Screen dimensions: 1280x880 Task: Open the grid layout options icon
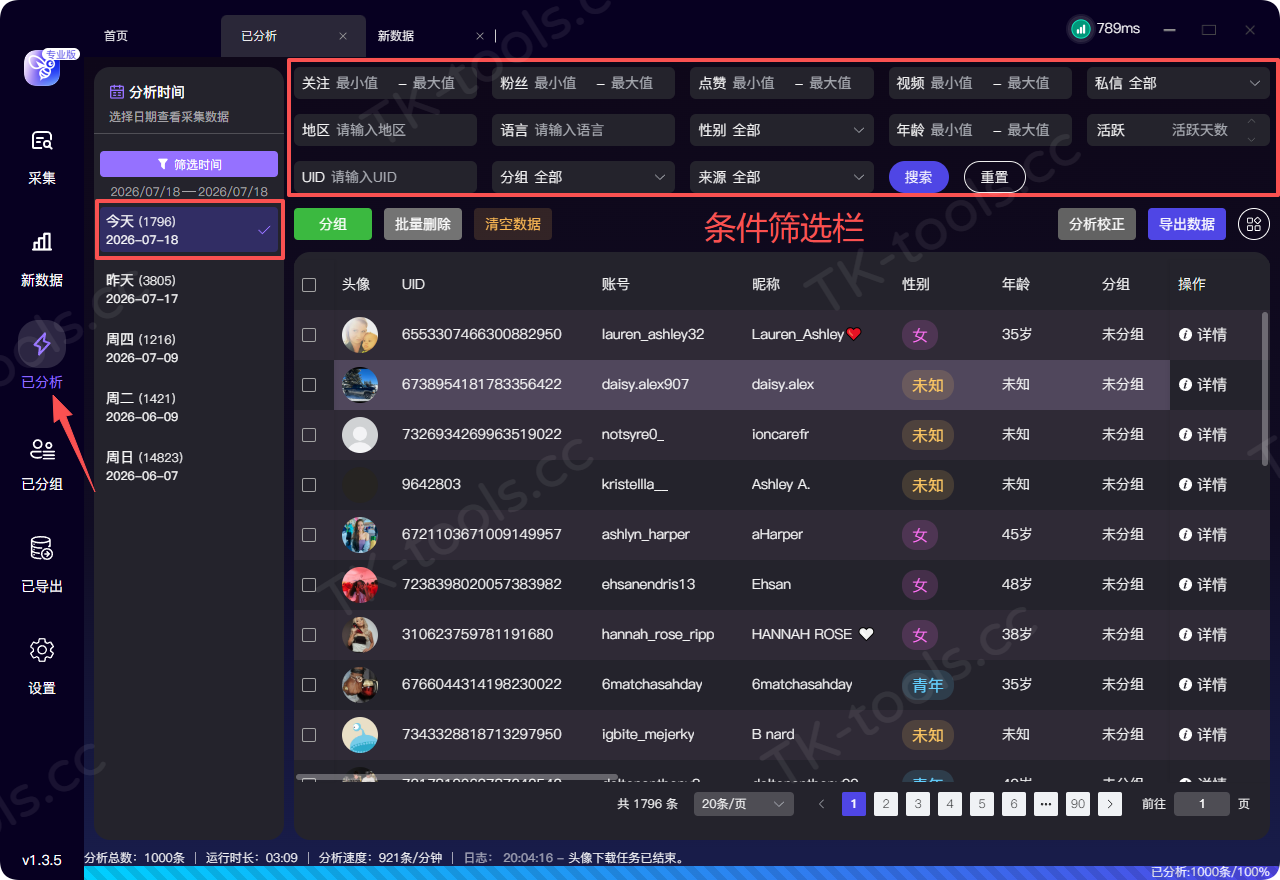(1254, 224)
